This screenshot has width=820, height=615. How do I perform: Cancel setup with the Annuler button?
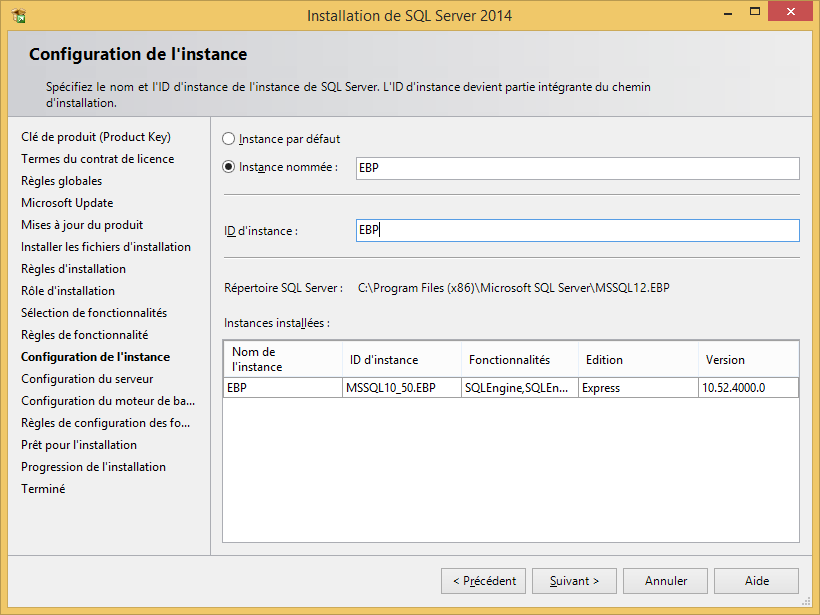[665, 581]
